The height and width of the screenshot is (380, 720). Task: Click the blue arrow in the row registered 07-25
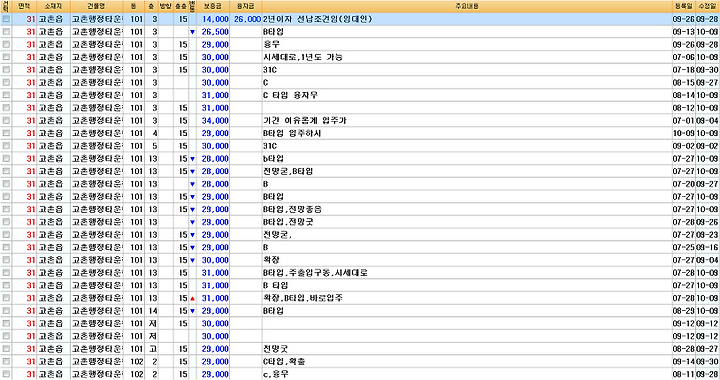coord(192,248)
